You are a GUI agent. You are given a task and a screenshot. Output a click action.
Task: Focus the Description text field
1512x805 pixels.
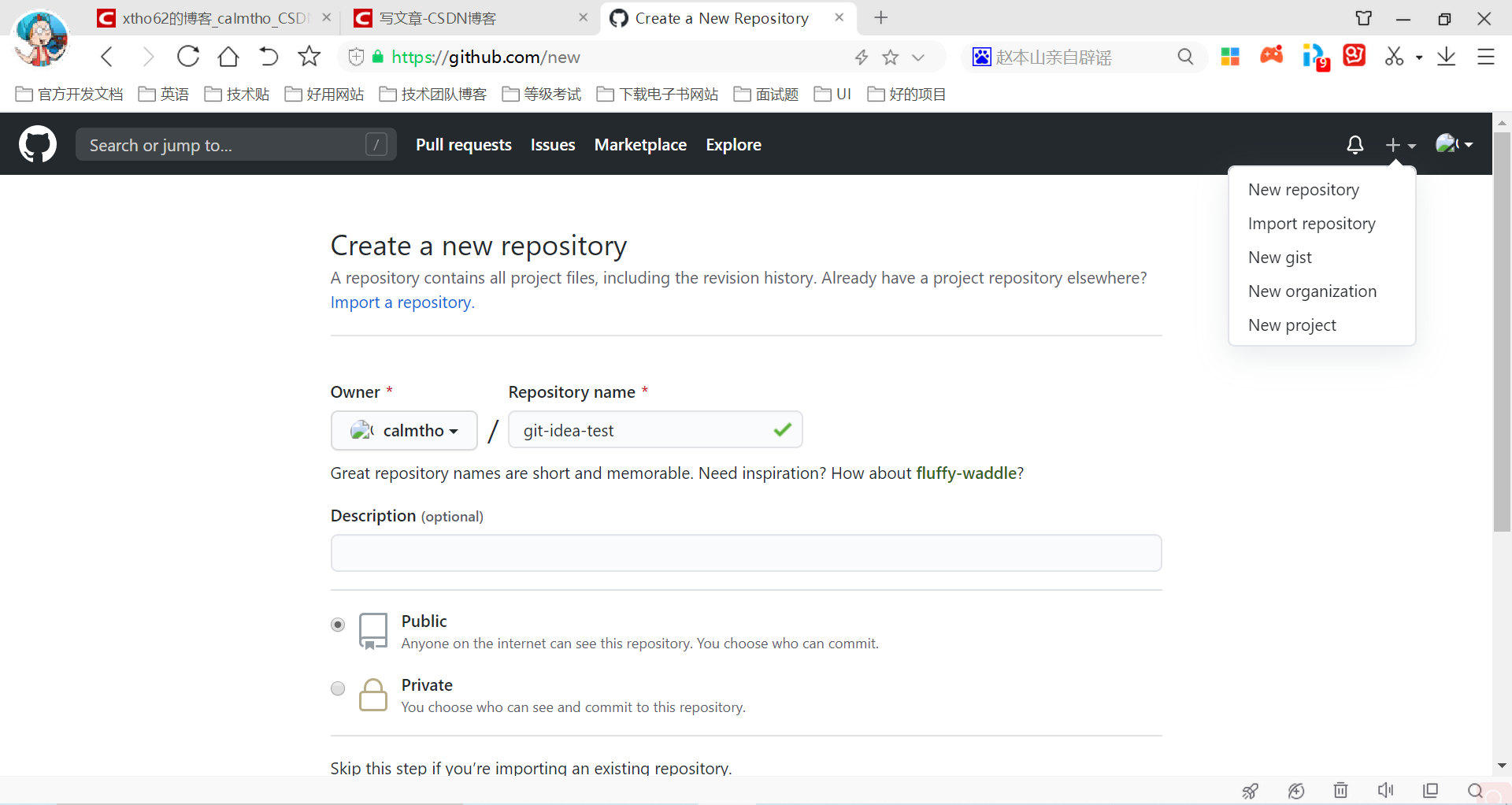746,553
